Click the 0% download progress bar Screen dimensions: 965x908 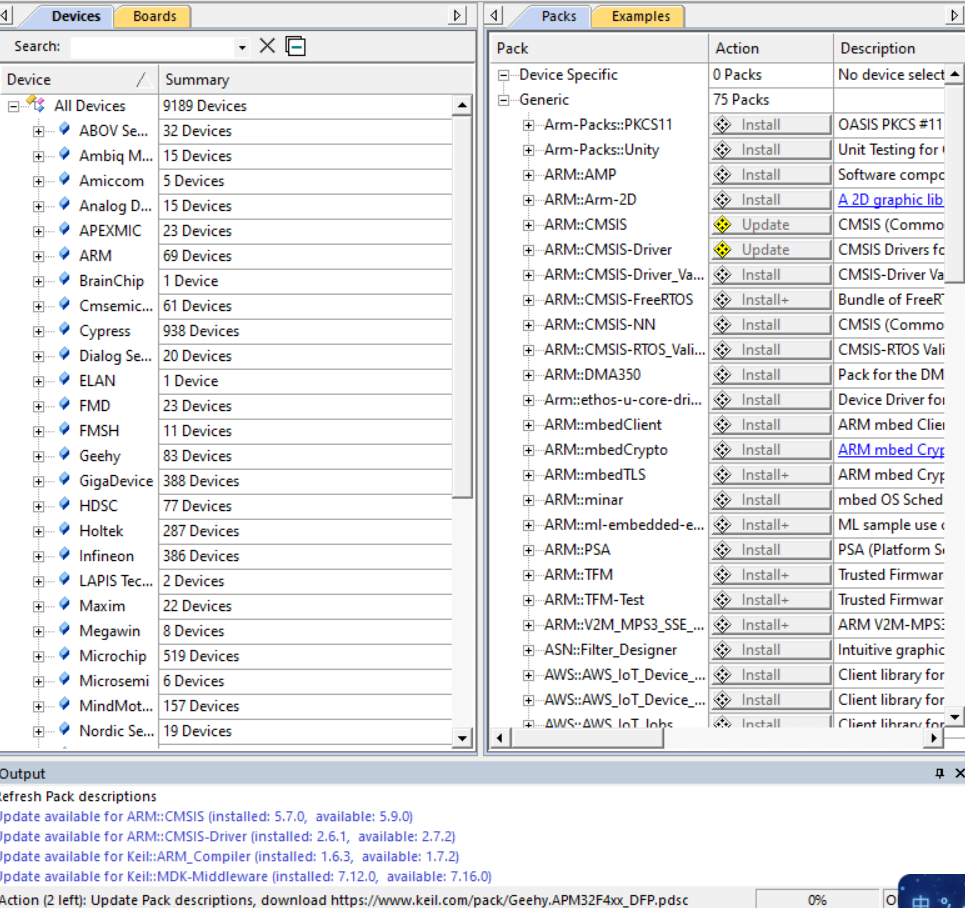[817, 899]
